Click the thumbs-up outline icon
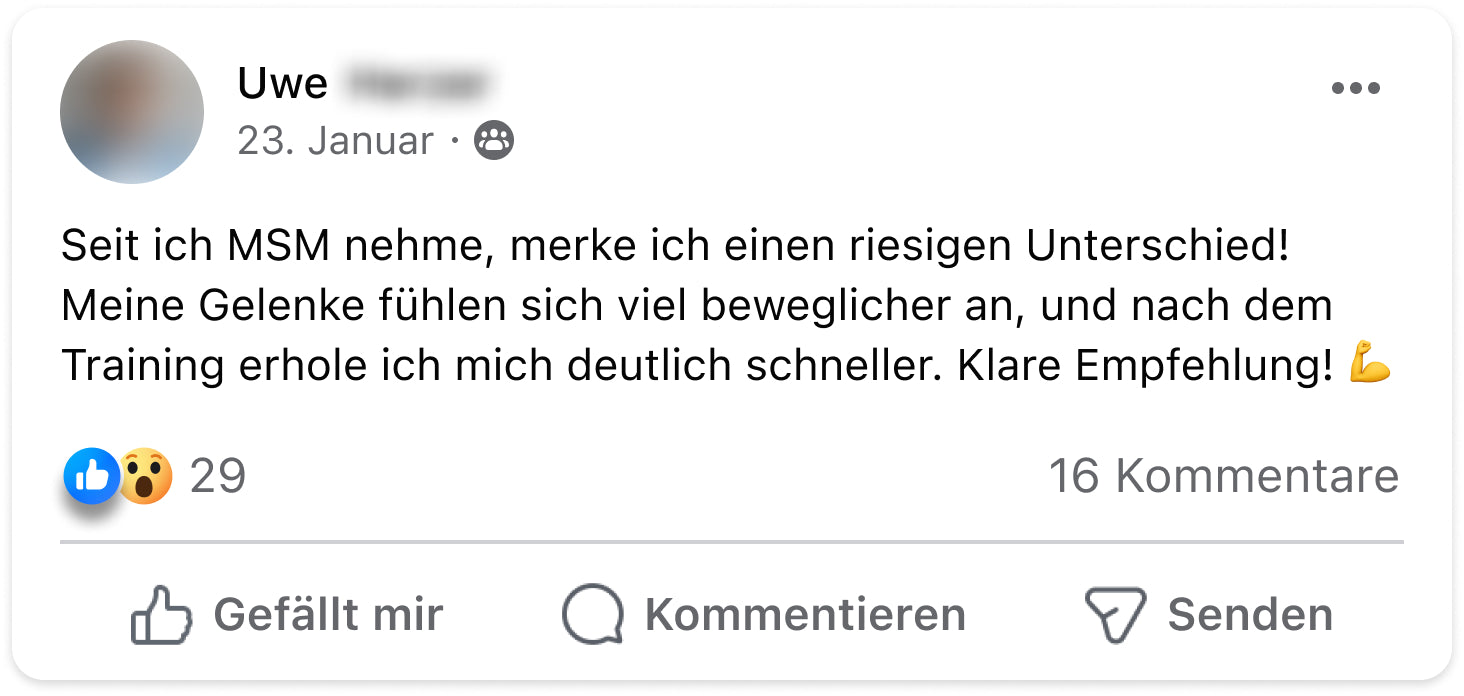 coord(161,615)
